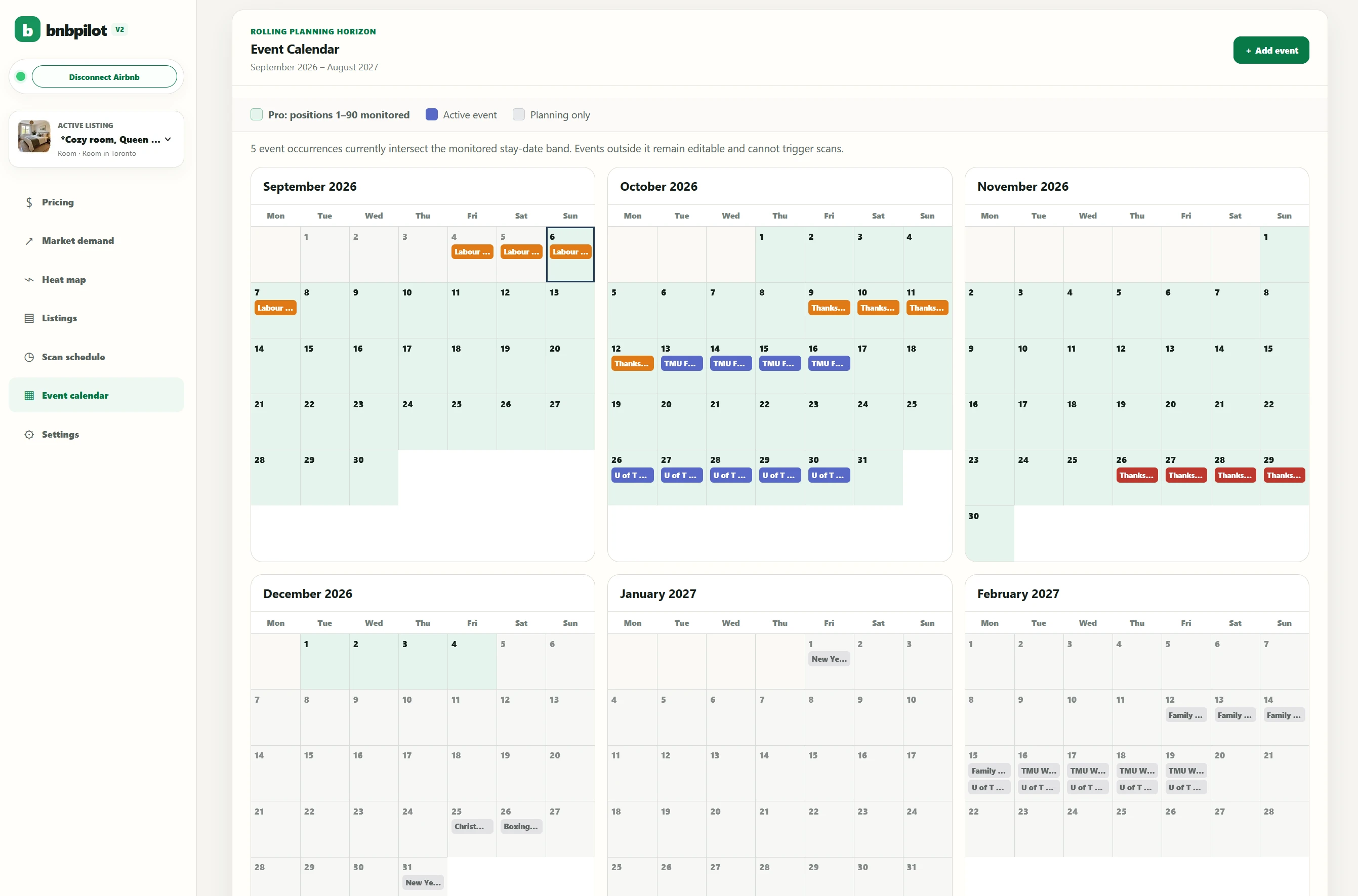Click the green Airbnb connection status dot
The image size is (1358, 896).
[21, 76]
